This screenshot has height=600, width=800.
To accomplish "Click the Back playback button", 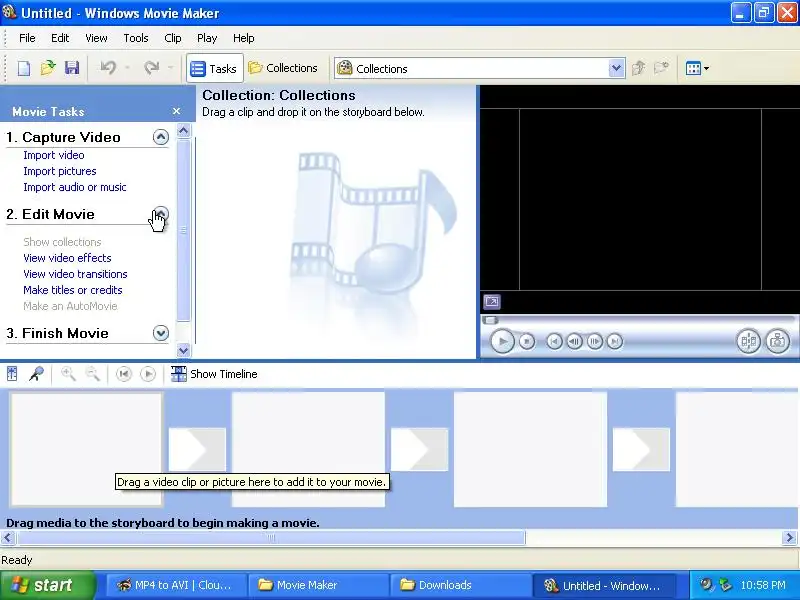I will (554, 341).
